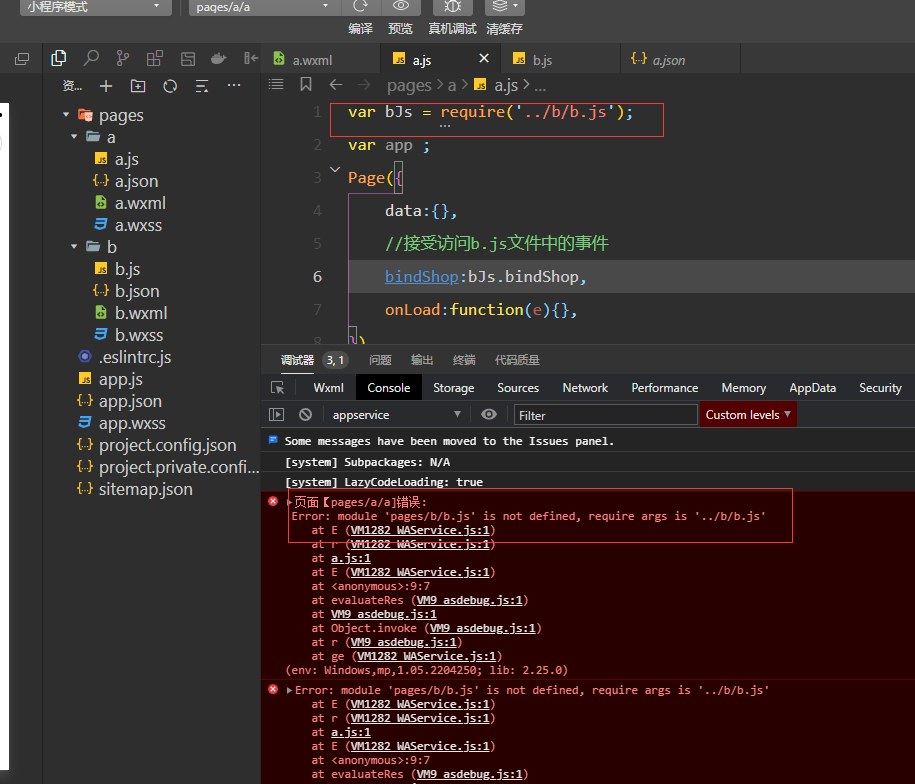Navigate forward with right arrow
This screenshot has width=915, height=784.
tap(364, 85)
